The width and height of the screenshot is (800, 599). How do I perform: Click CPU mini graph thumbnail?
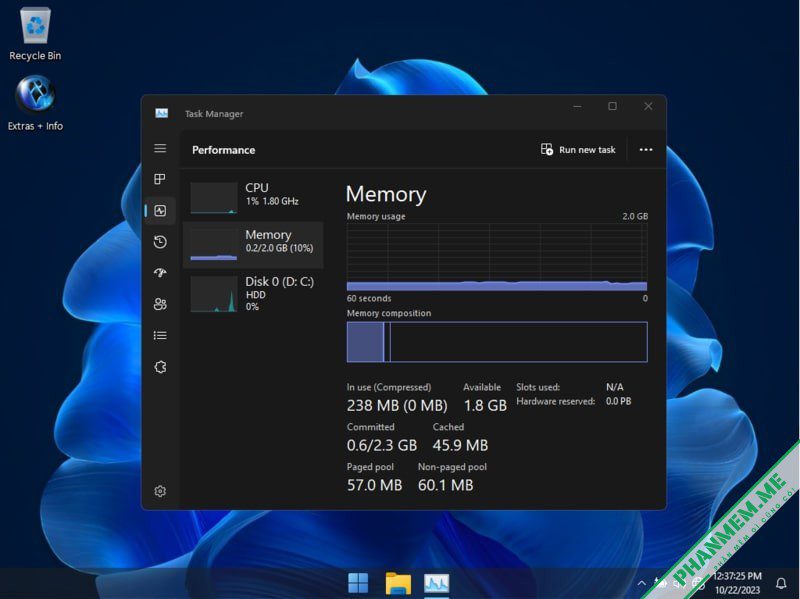(x=214, y=197)
